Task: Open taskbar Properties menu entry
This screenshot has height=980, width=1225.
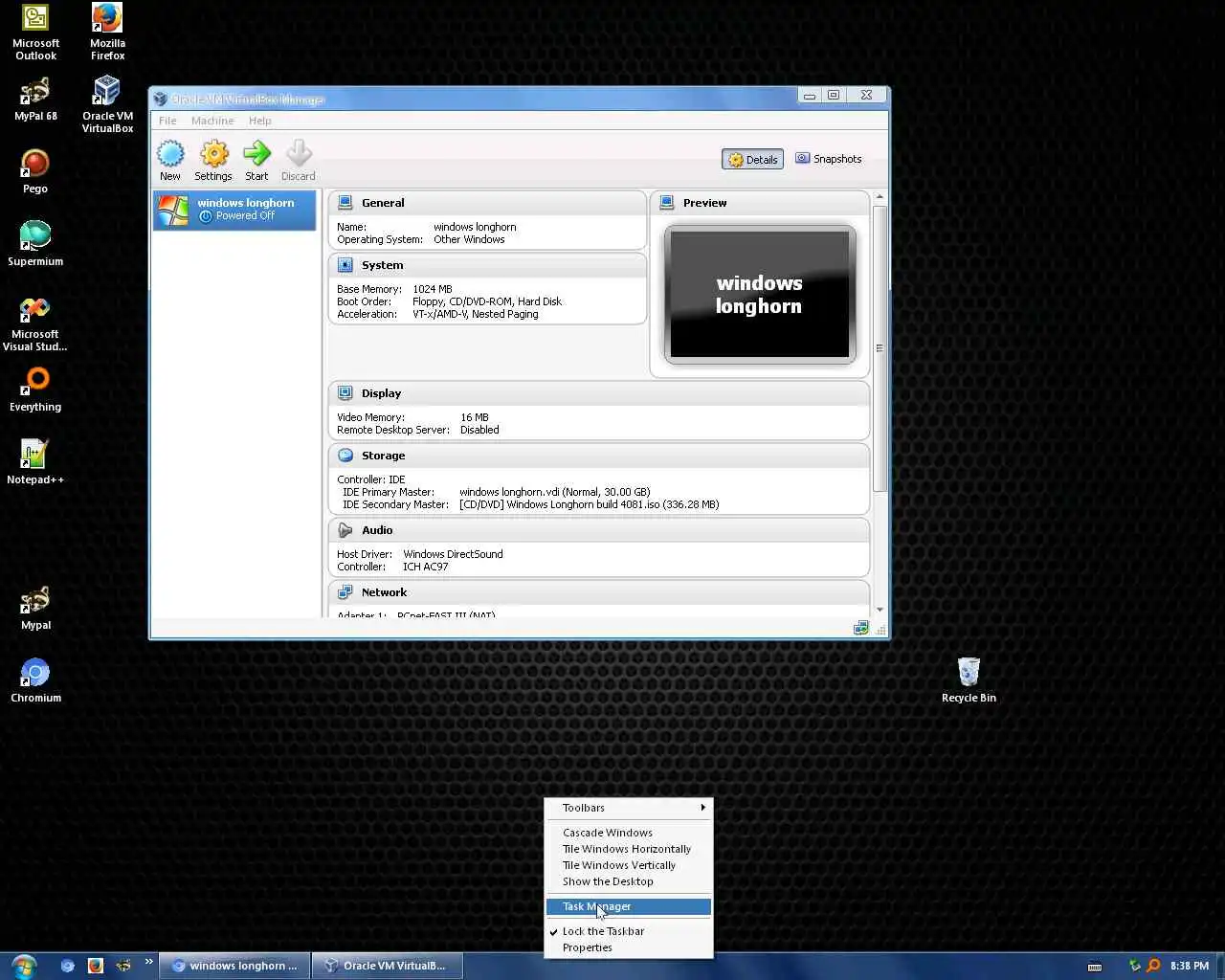Action: coord(629,947)
